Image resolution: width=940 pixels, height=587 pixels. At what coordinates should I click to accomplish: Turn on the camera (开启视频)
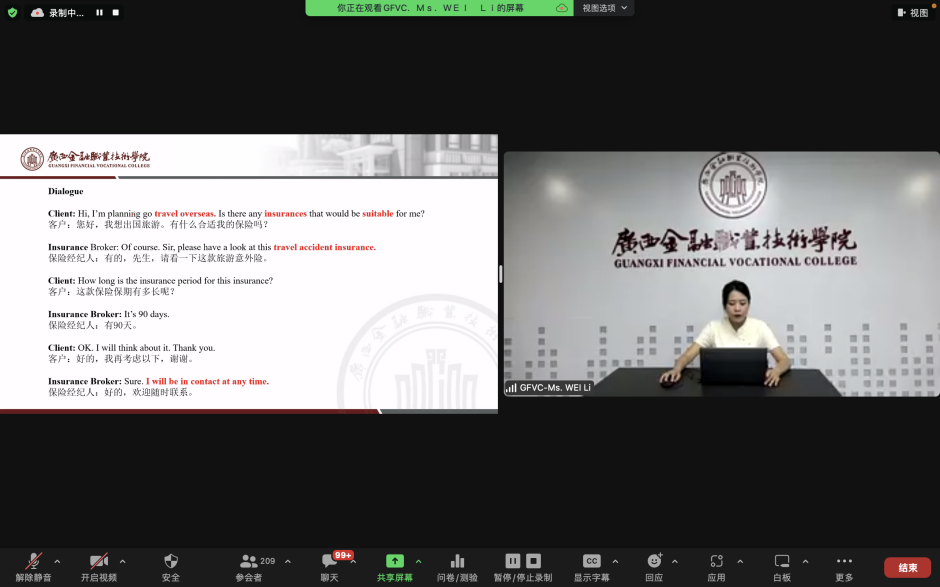98,562
